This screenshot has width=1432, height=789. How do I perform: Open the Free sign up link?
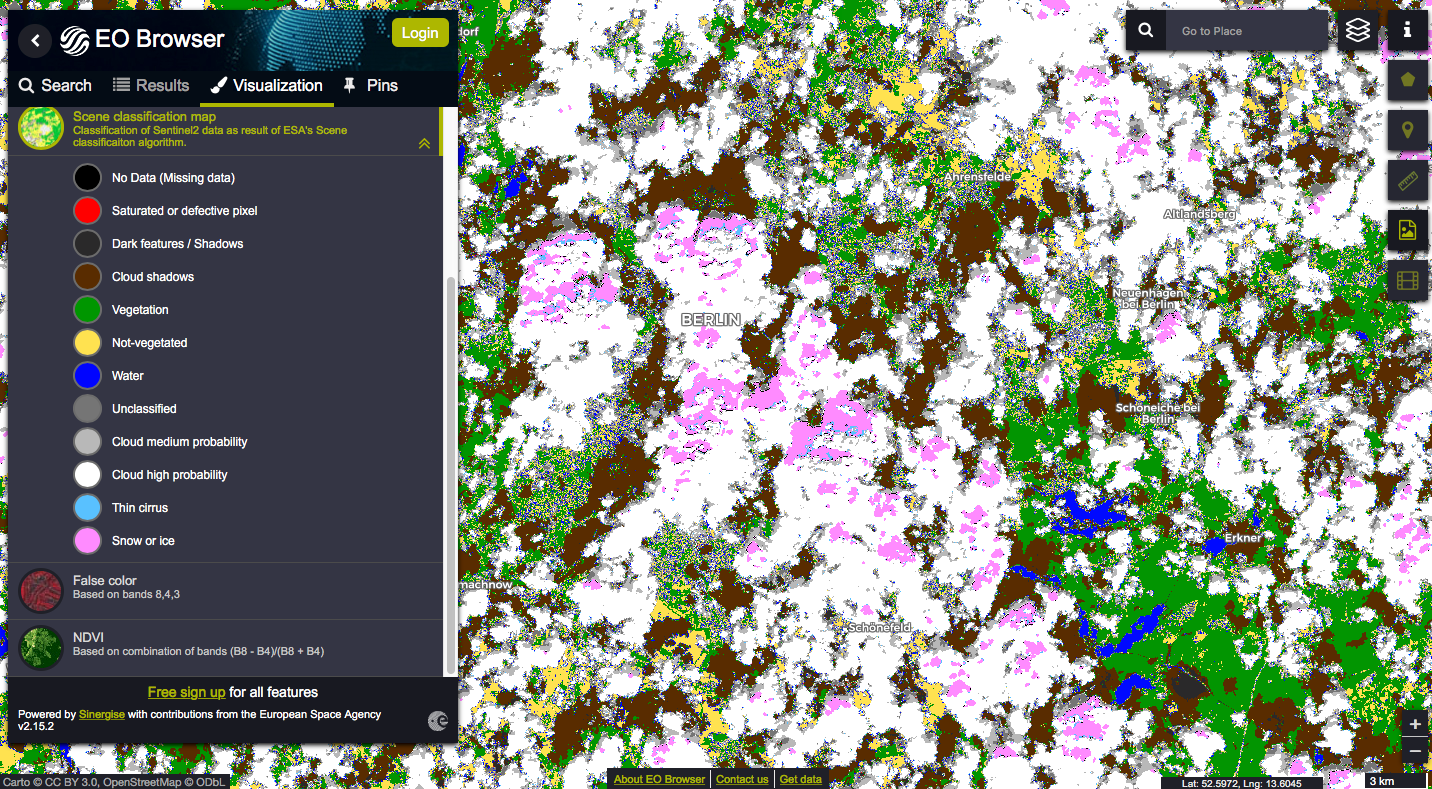pos(187,691)
